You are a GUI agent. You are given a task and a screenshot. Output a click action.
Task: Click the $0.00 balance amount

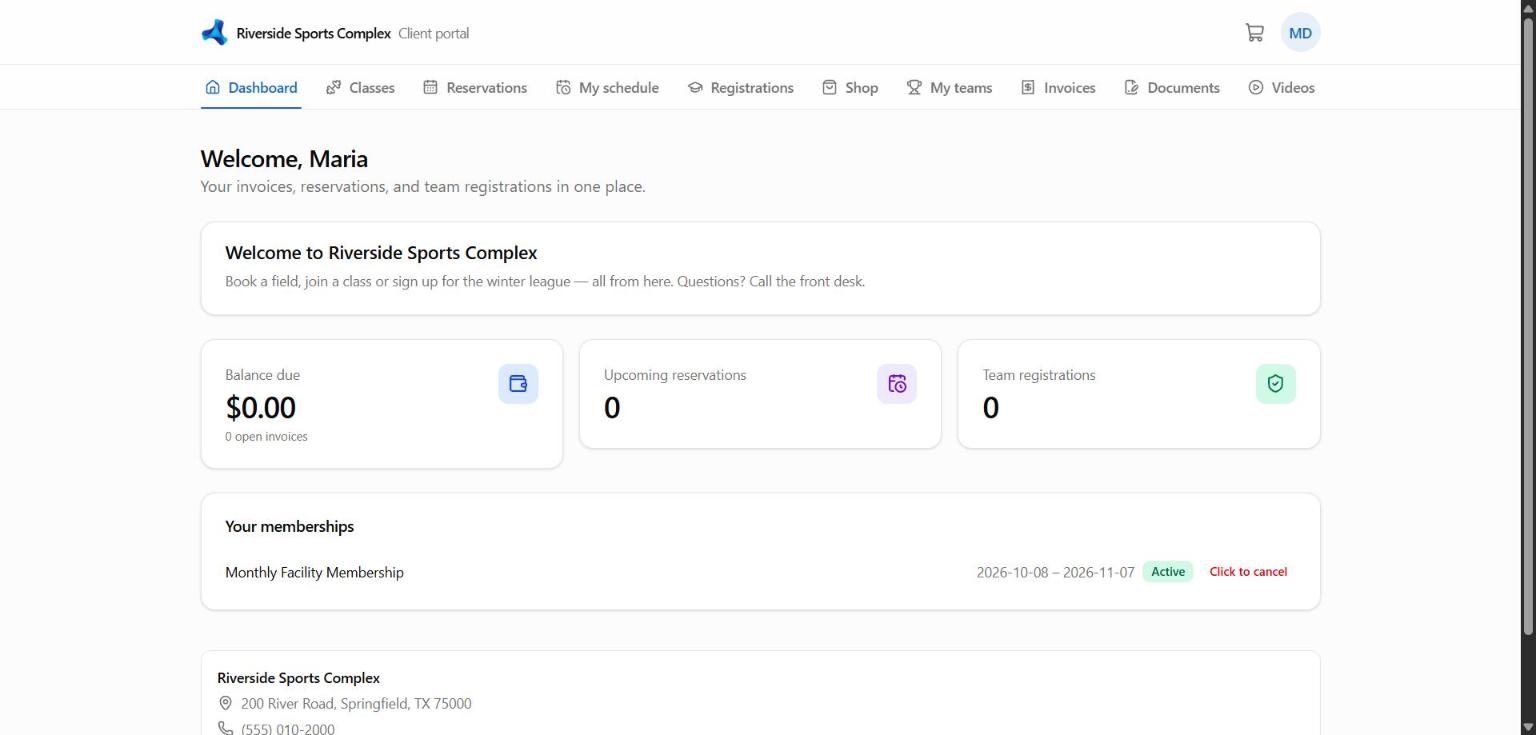[260, 408]
